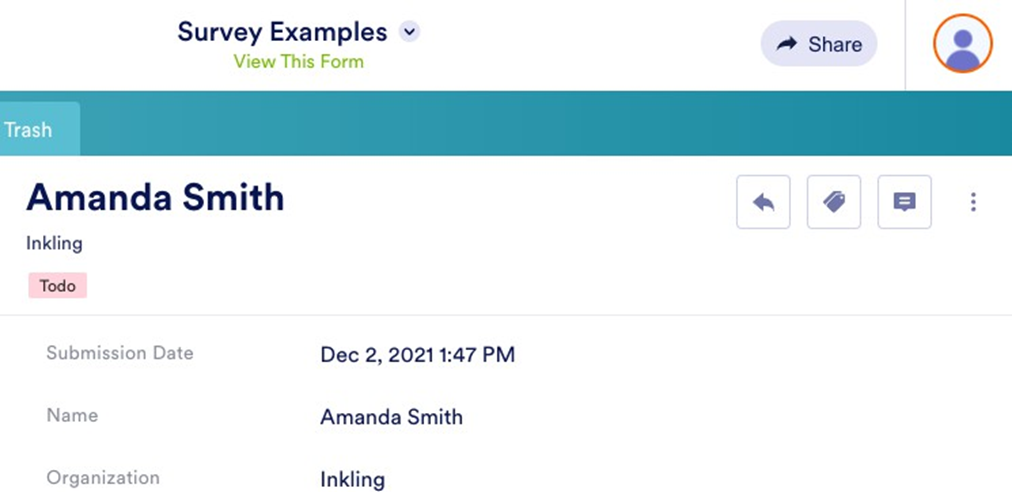The image size is (1012, 492).
Task: Click the Inkling subtitle under the heading
Action: [54, 243]
